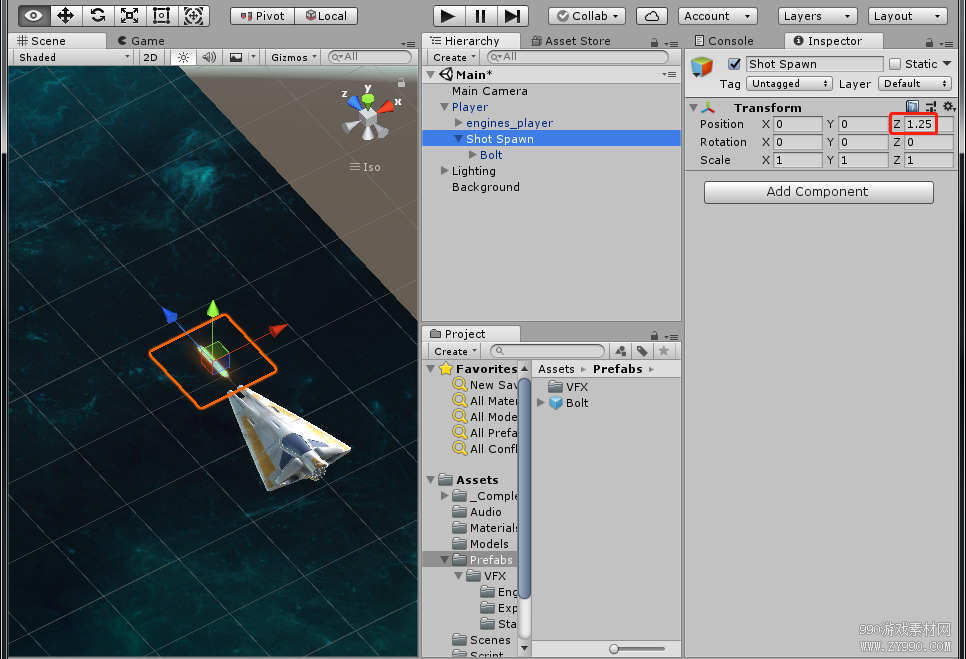Select the Move tool
The height and width of the screenshot is (659, 966).
[66, 15]
